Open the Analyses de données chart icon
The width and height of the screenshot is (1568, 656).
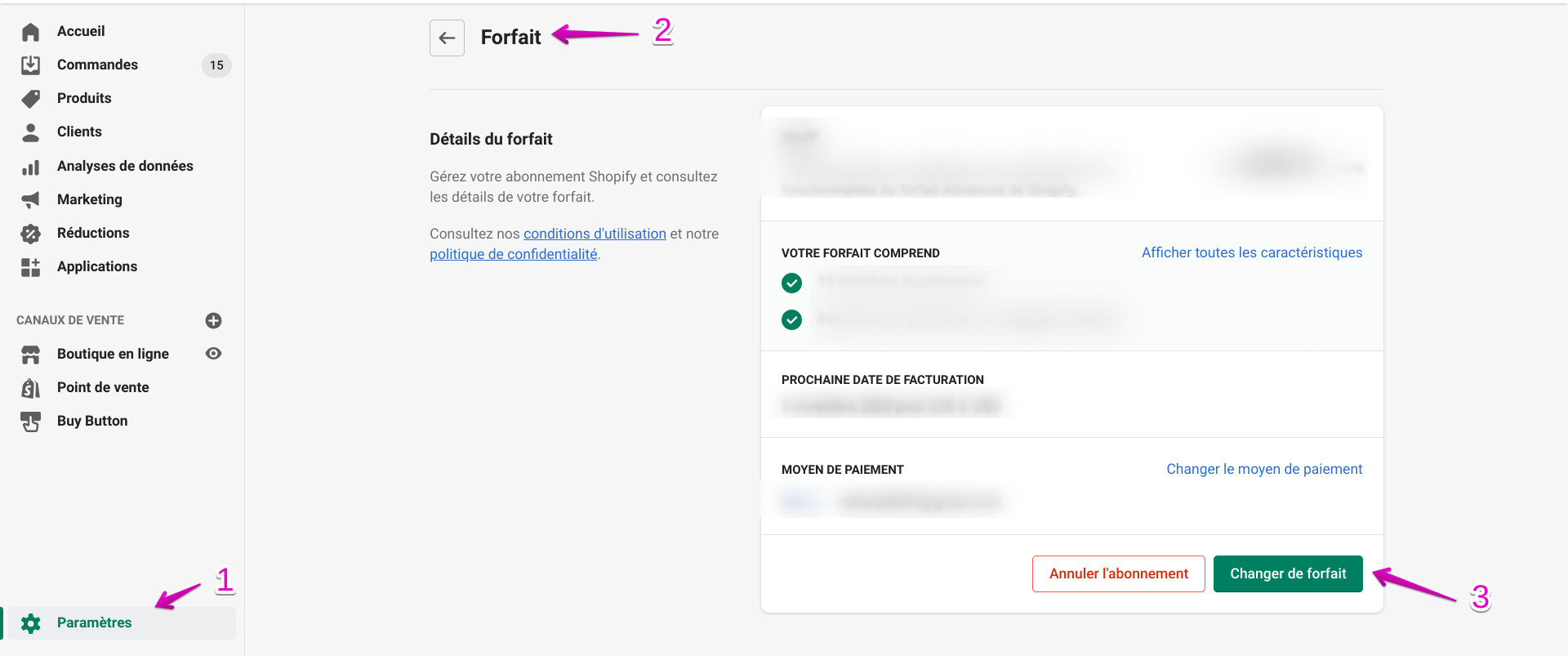(x=30, y=167)
